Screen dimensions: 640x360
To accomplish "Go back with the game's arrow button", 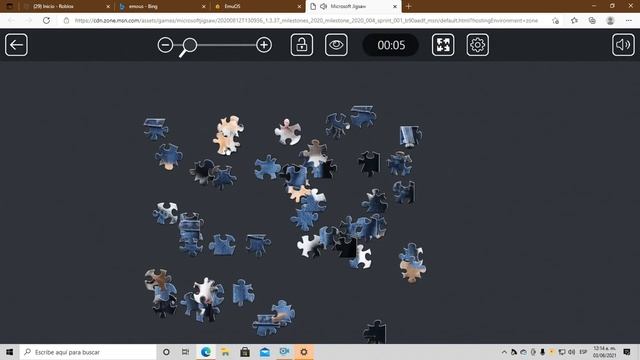I will click(x=16, y=45).
